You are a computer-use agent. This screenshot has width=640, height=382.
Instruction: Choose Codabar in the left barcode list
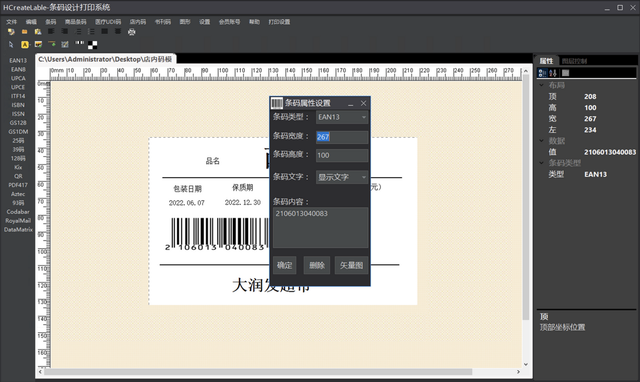tap(18, 212)
